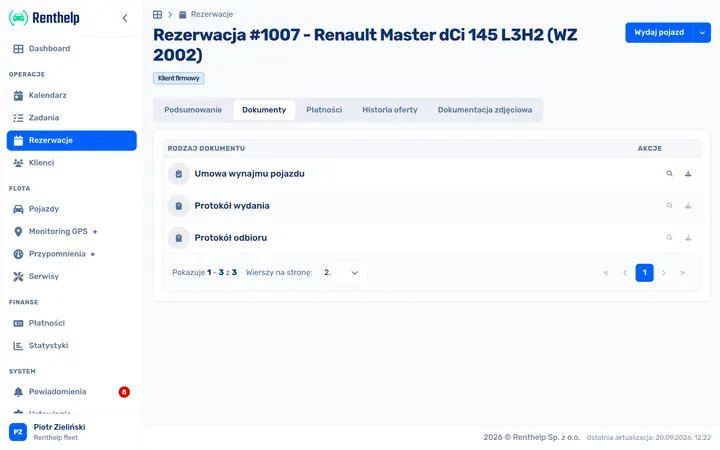Click the Umowa wynajmu pojazdu clipboard icon
Viewport: 720px width, 450px height.
(x=179, y=174)
